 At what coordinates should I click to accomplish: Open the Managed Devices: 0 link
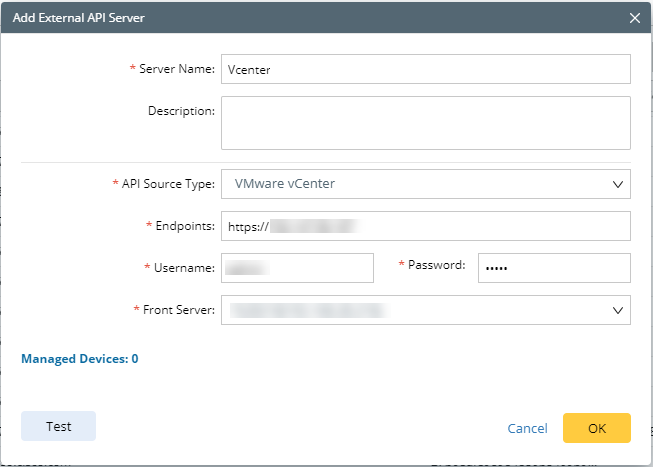point(79,358)
